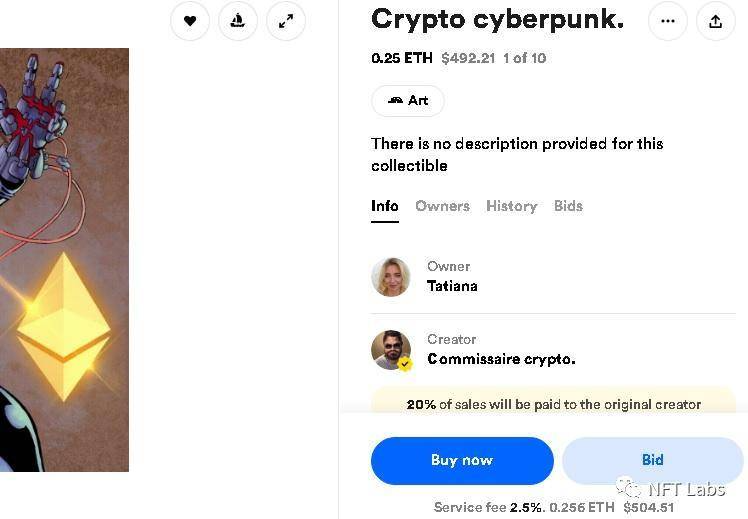Click the collectible title Crypto cyberpunk
Viewport: 748px width, 519px height.
coord(497,20)
